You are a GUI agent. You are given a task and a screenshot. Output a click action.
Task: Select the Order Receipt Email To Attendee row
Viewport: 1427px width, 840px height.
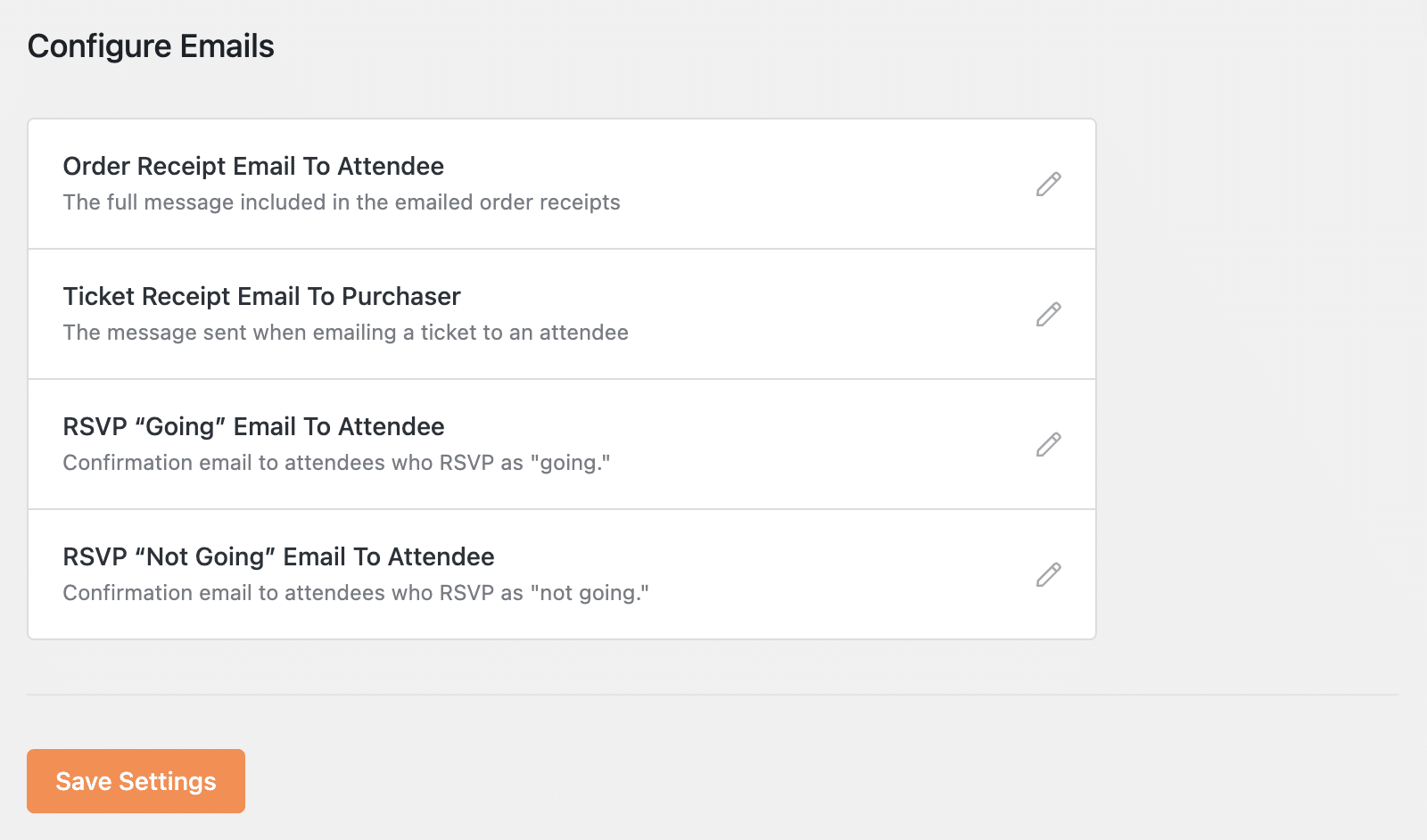252,166
